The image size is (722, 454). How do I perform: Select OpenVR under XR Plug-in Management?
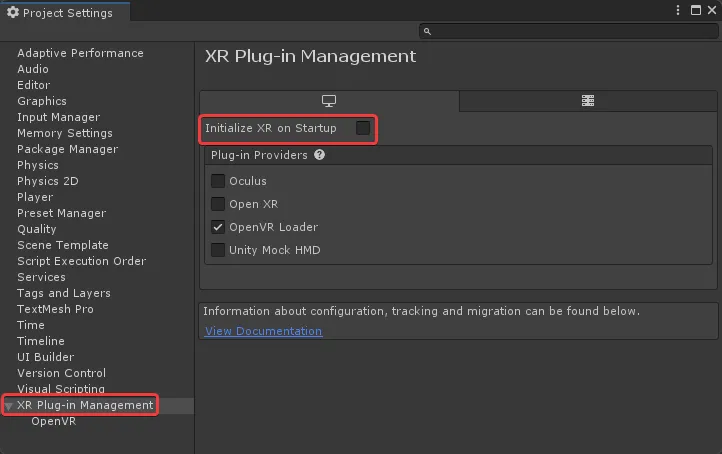53,421
